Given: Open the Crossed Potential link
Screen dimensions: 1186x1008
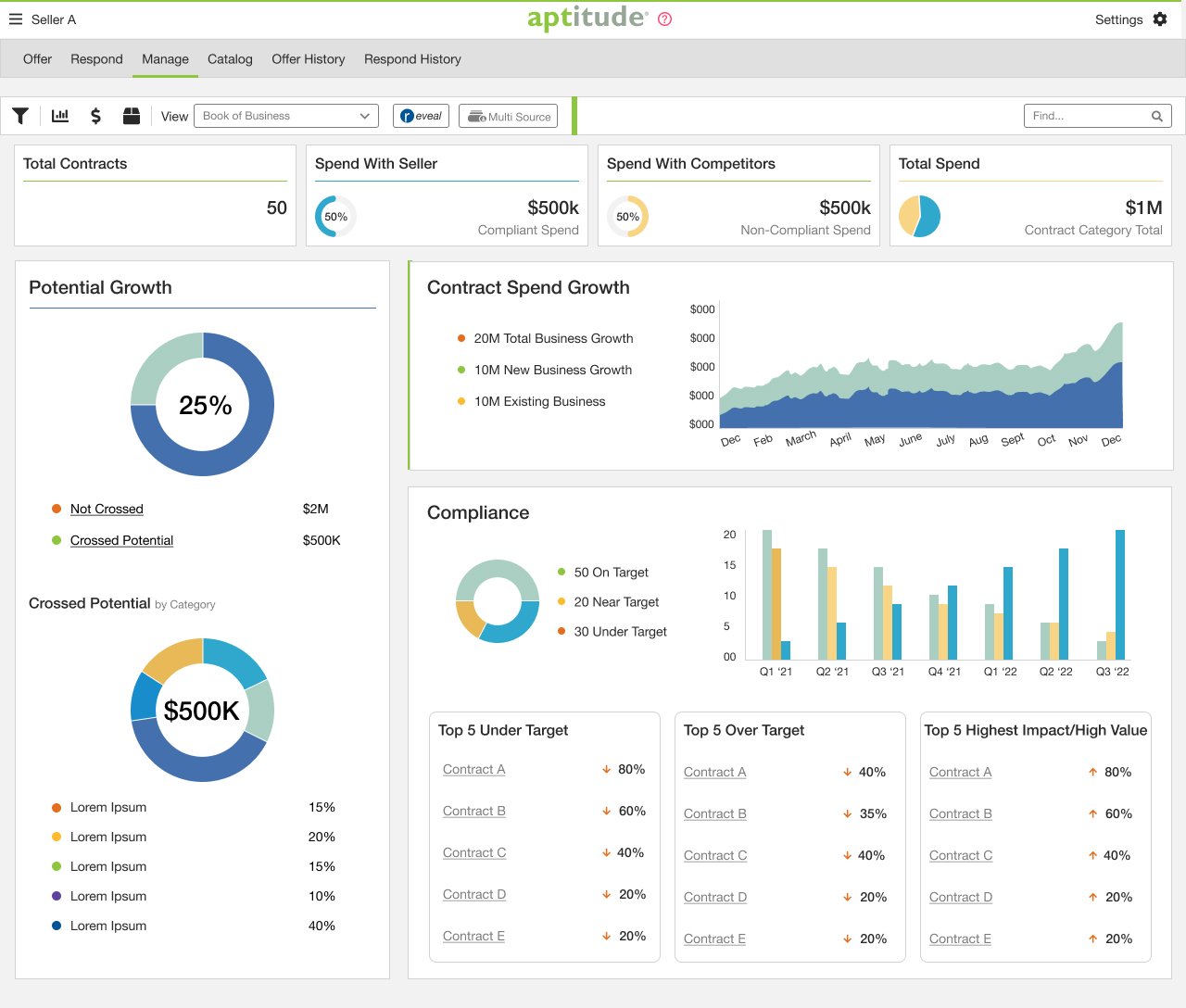Looking at the screenshot, I should [x=122, y=540].
